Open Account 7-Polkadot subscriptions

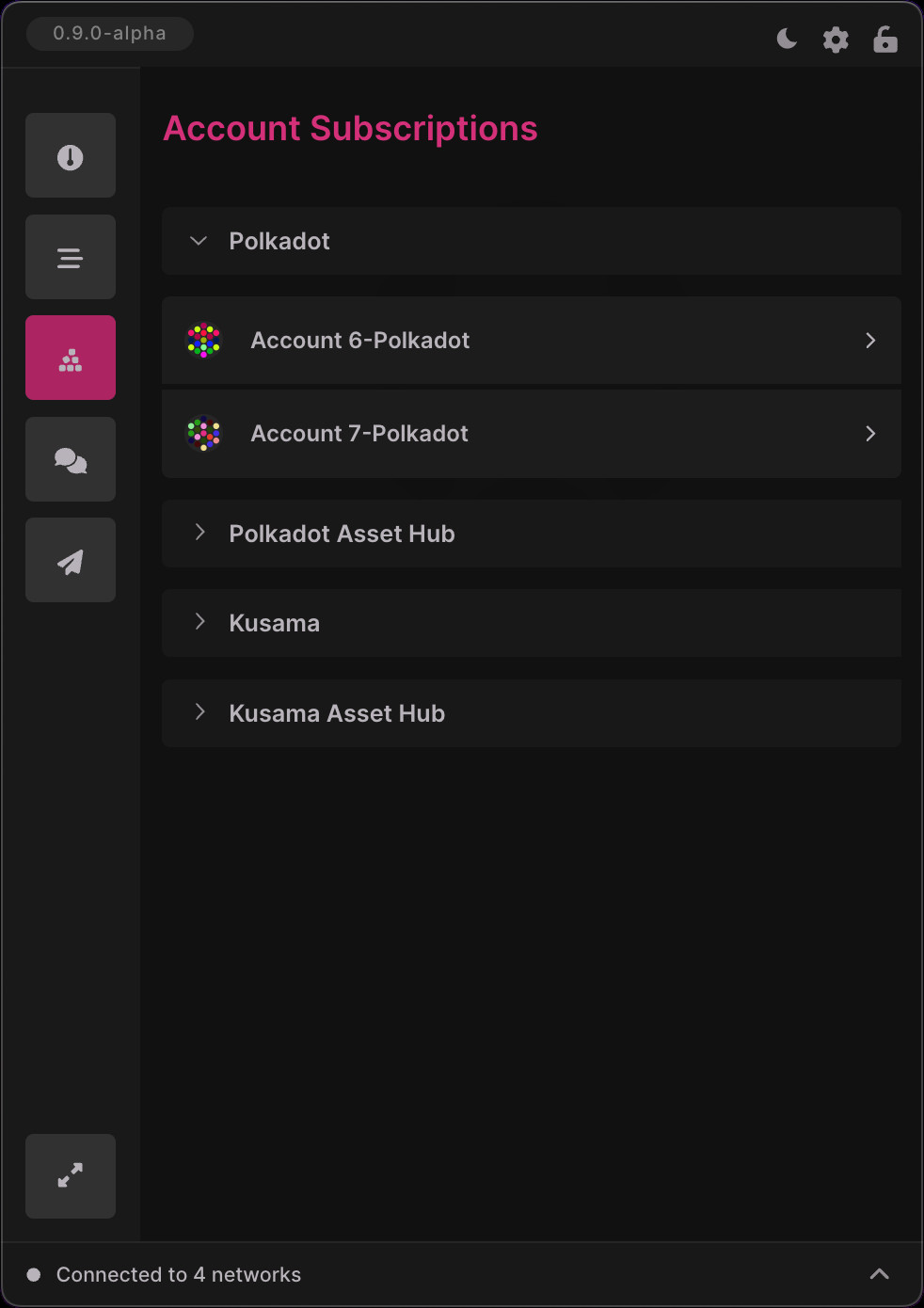click(532, 434)
